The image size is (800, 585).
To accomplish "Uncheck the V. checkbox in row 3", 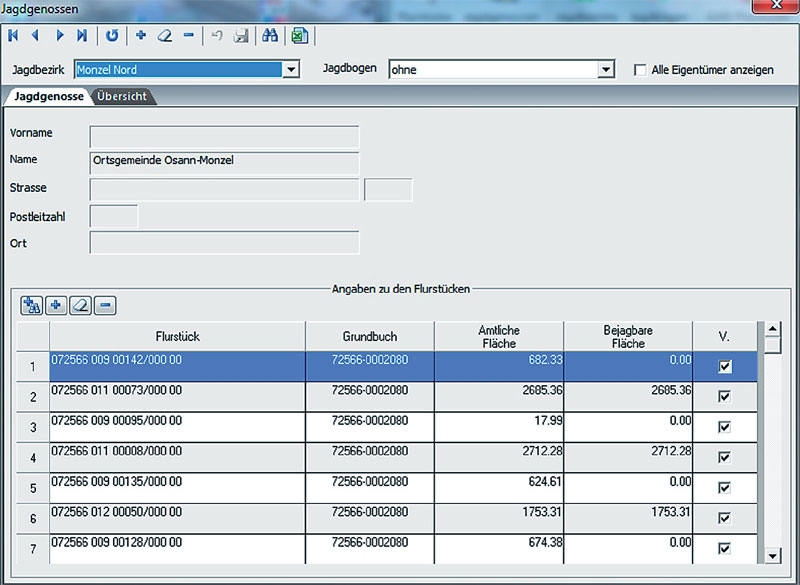I will (724, 427).
